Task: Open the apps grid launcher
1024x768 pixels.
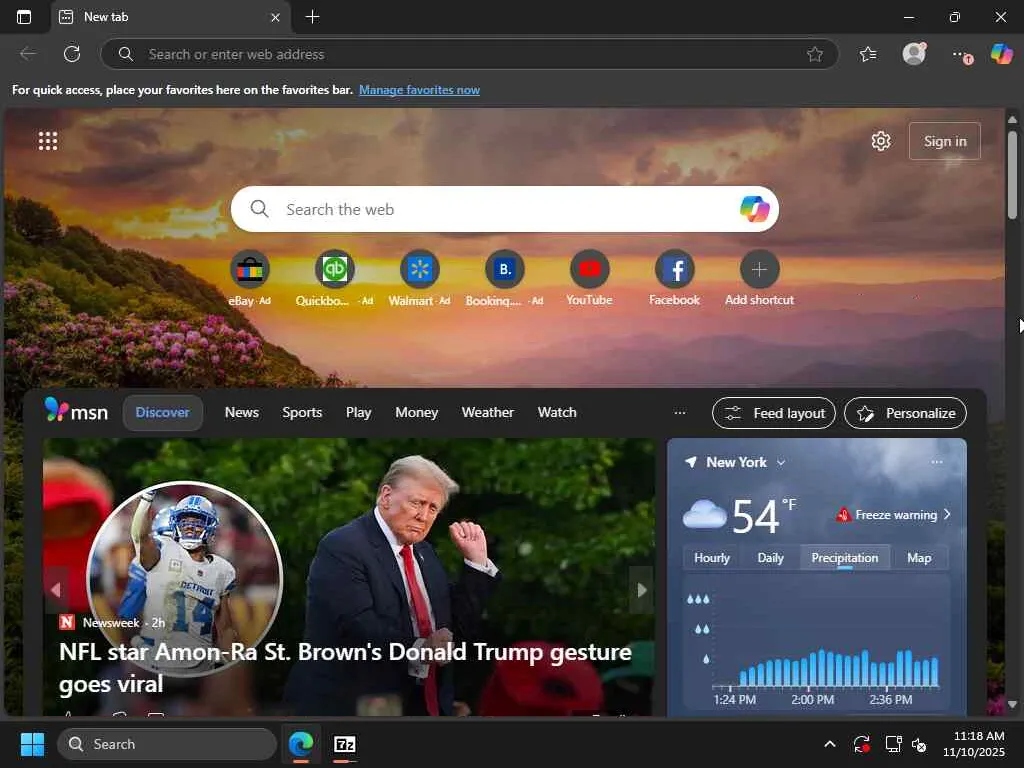Action: [x=48, y=141]
